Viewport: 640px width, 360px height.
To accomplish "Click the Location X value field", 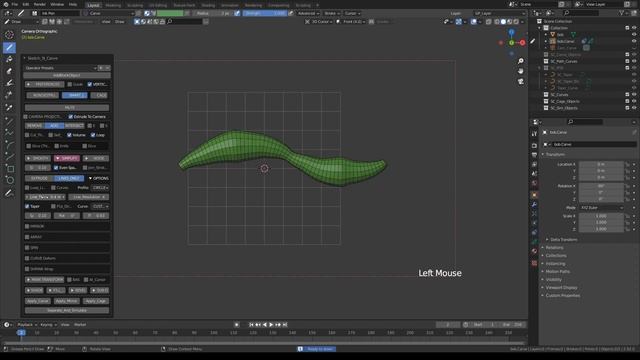I will 601,164.
